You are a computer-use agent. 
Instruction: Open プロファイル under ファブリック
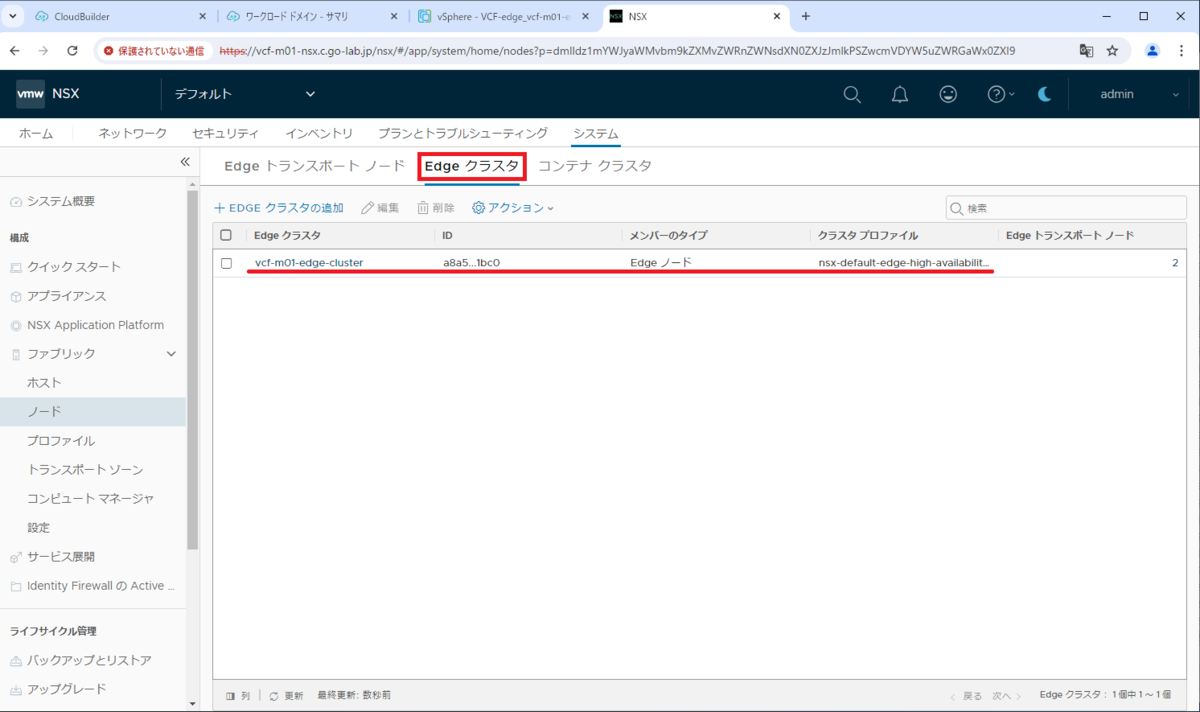62,441
